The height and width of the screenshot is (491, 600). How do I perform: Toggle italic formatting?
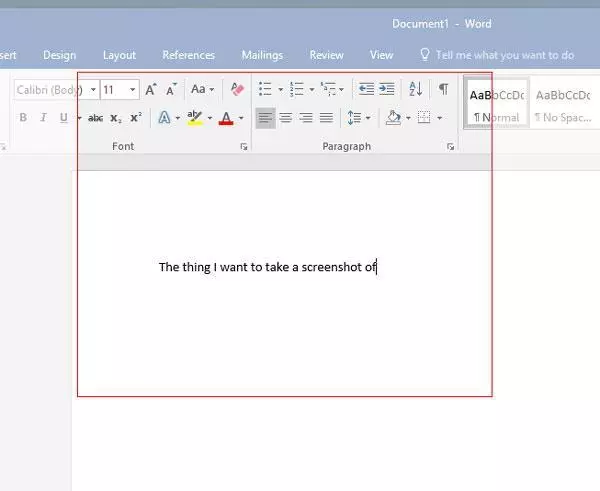43,118
